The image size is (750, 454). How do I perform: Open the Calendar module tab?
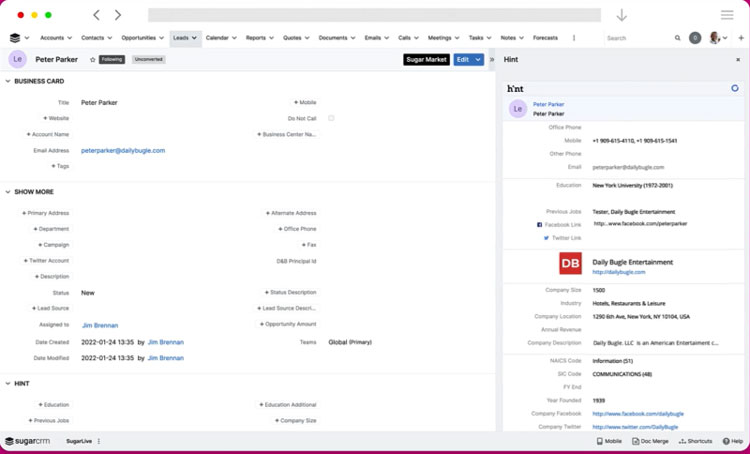(x=217, y=38)
